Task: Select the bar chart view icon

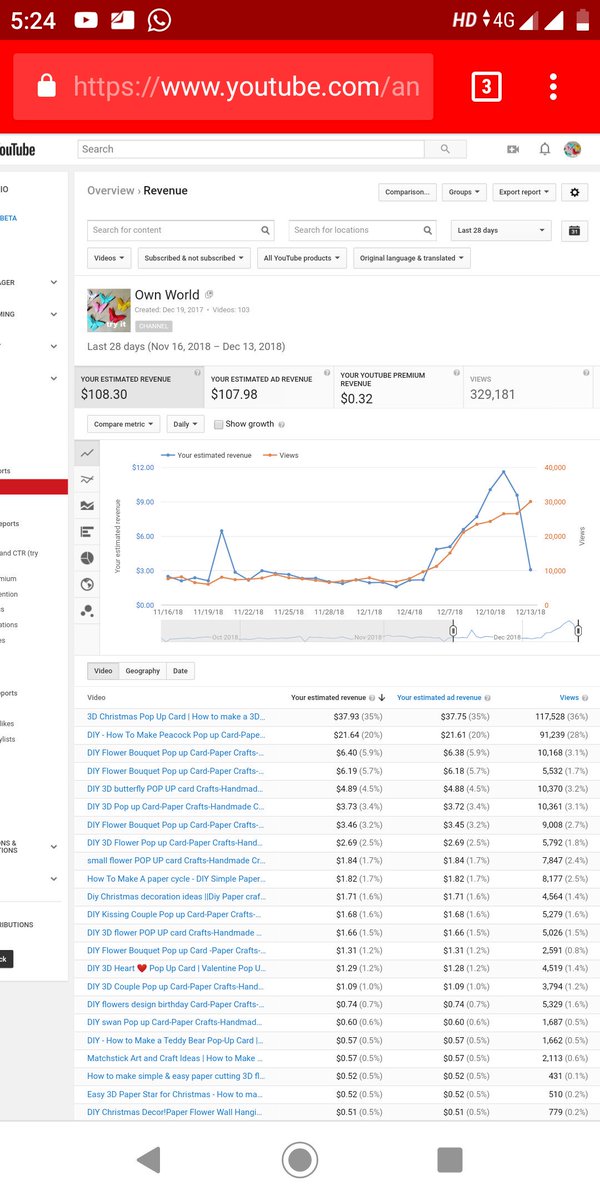Action: (x=87, y=532)
